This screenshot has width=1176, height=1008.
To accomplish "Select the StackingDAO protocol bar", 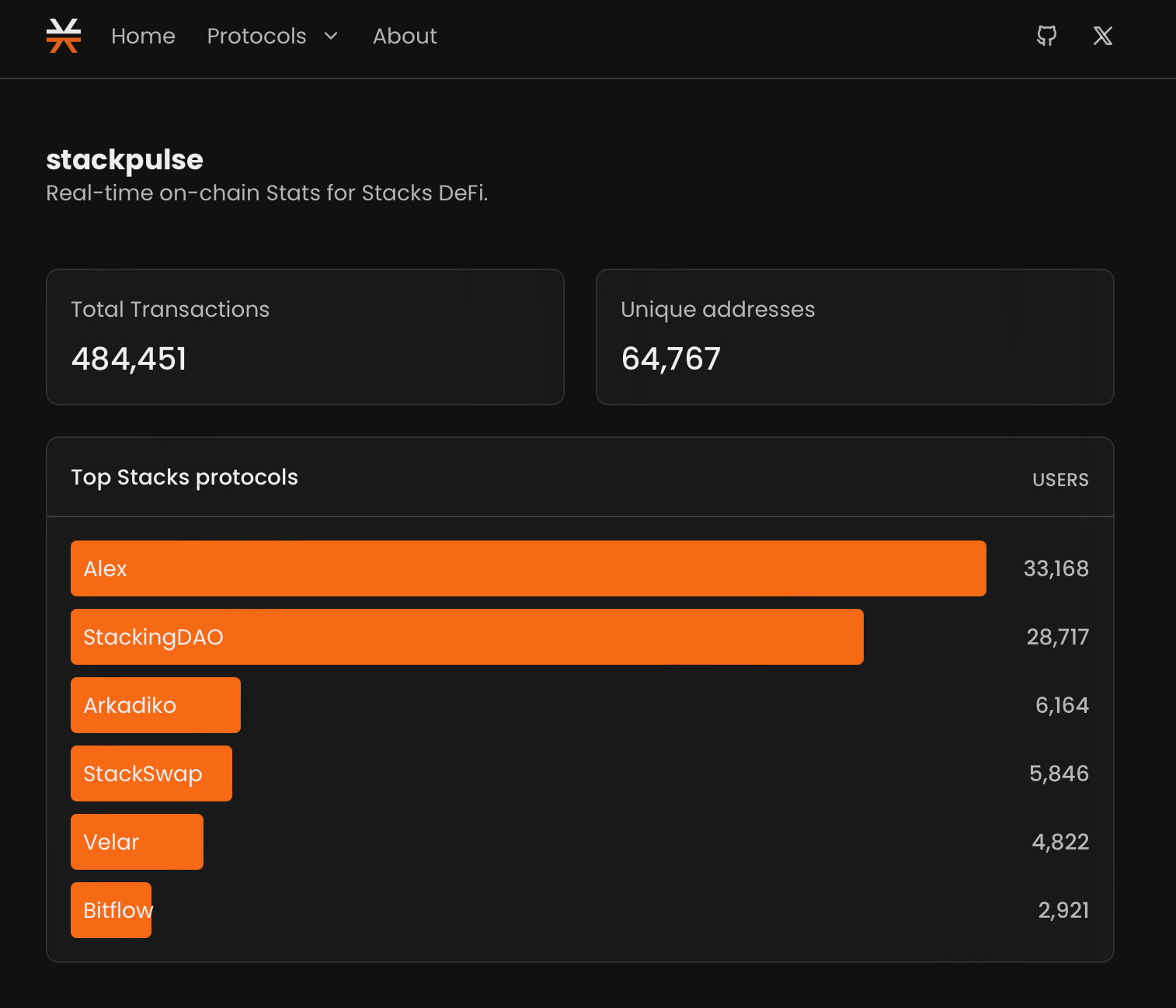I will [x=467, y=637].
